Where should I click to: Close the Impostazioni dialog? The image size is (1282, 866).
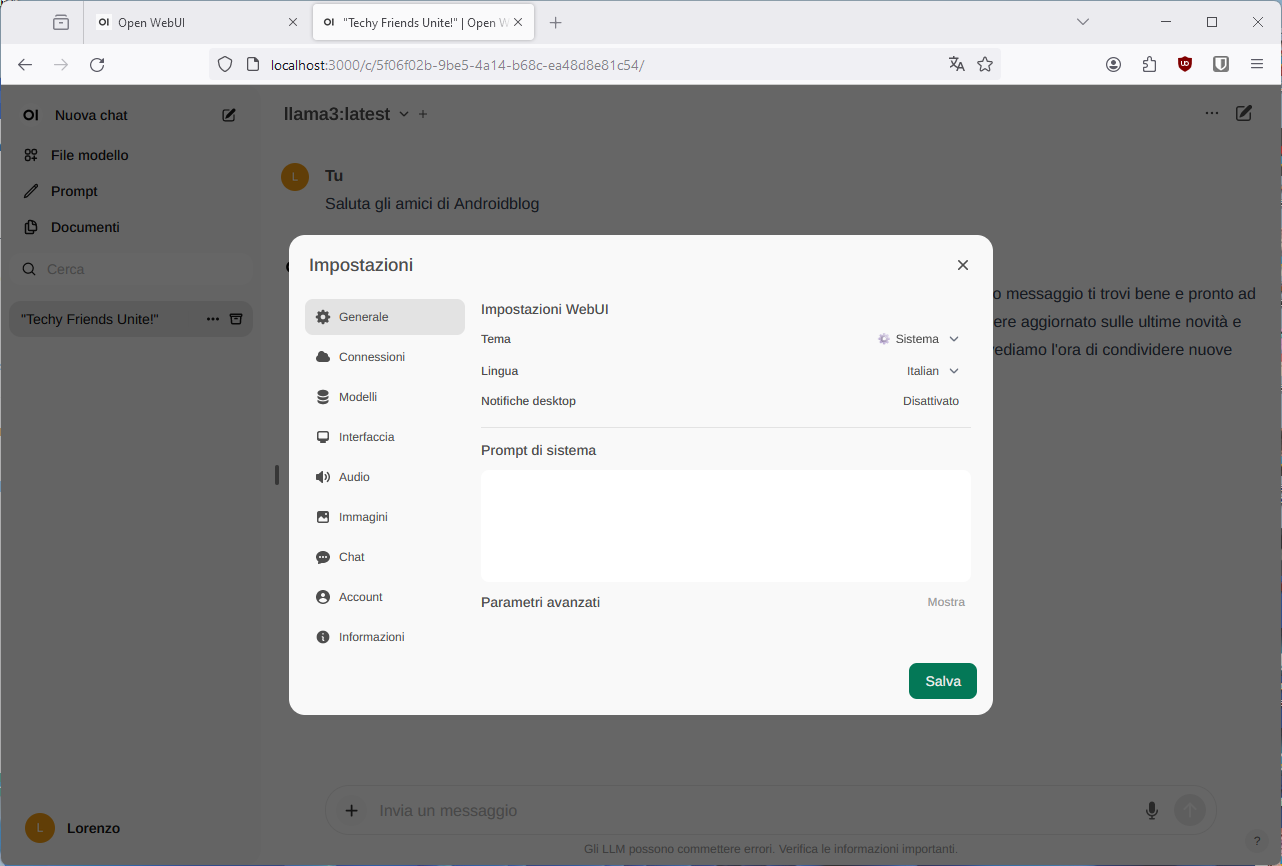point(962,265)
